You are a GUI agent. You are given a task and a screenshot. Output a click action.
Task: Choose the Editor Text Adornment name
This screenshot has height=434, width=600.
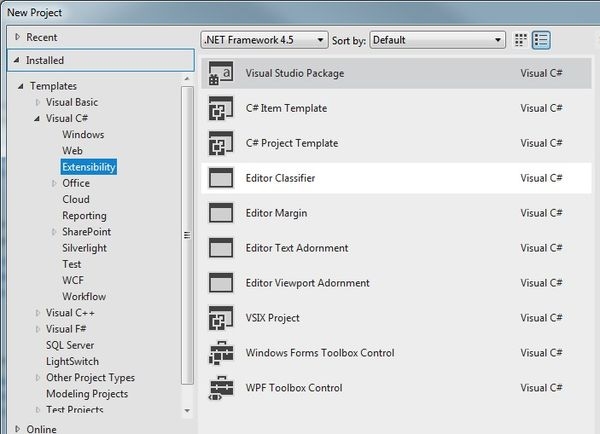(297, 248)
